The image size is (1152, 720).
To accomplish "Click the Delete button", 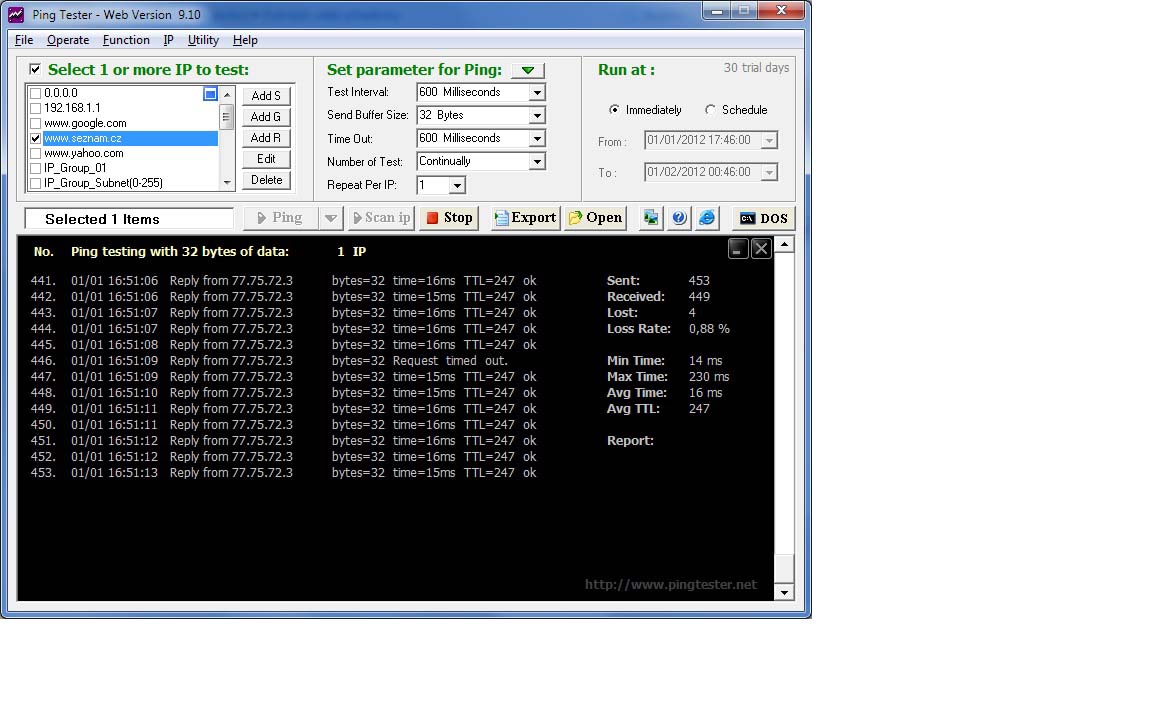I will pyautogui.click(x=266, y=180).
